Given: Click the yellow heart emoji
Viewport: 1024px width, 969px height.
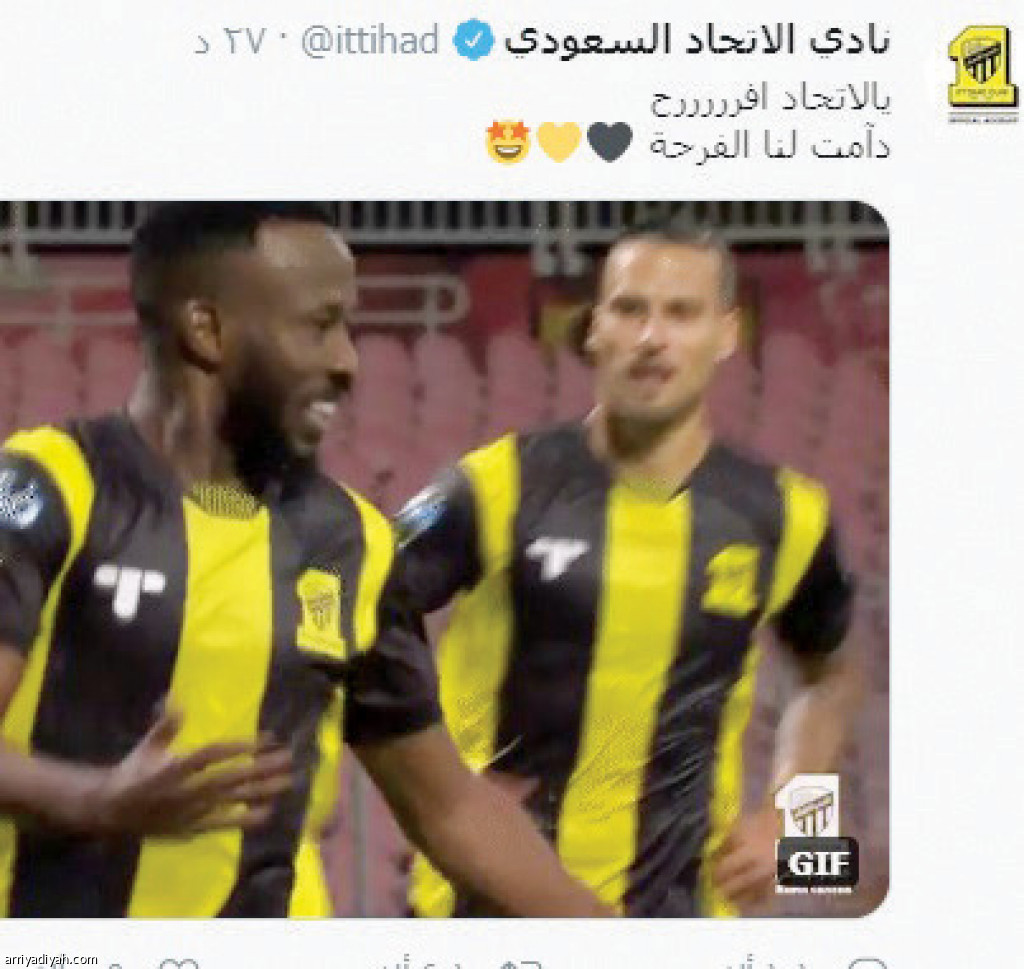Looking at the screenshot, I should (x=558, y=142).
